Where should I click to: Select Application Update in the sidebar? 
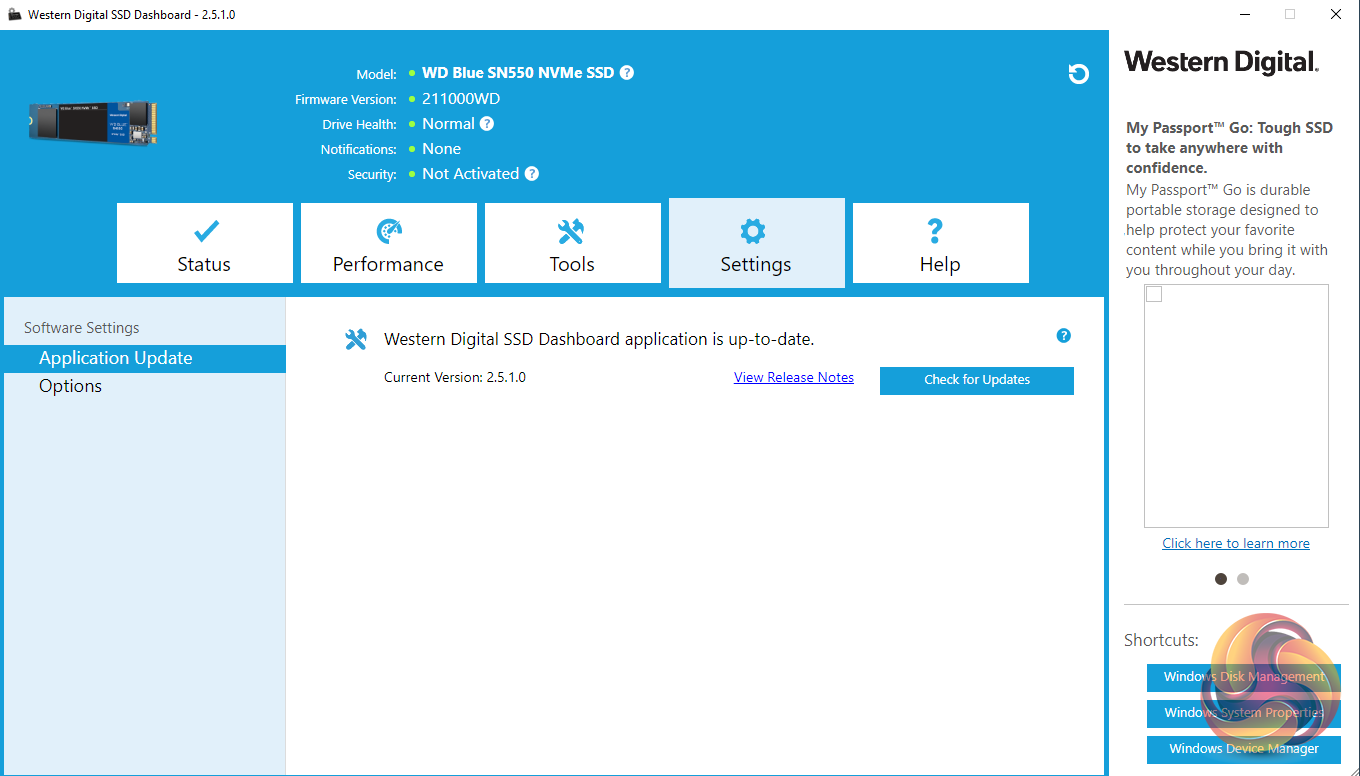tap(145, 358)
